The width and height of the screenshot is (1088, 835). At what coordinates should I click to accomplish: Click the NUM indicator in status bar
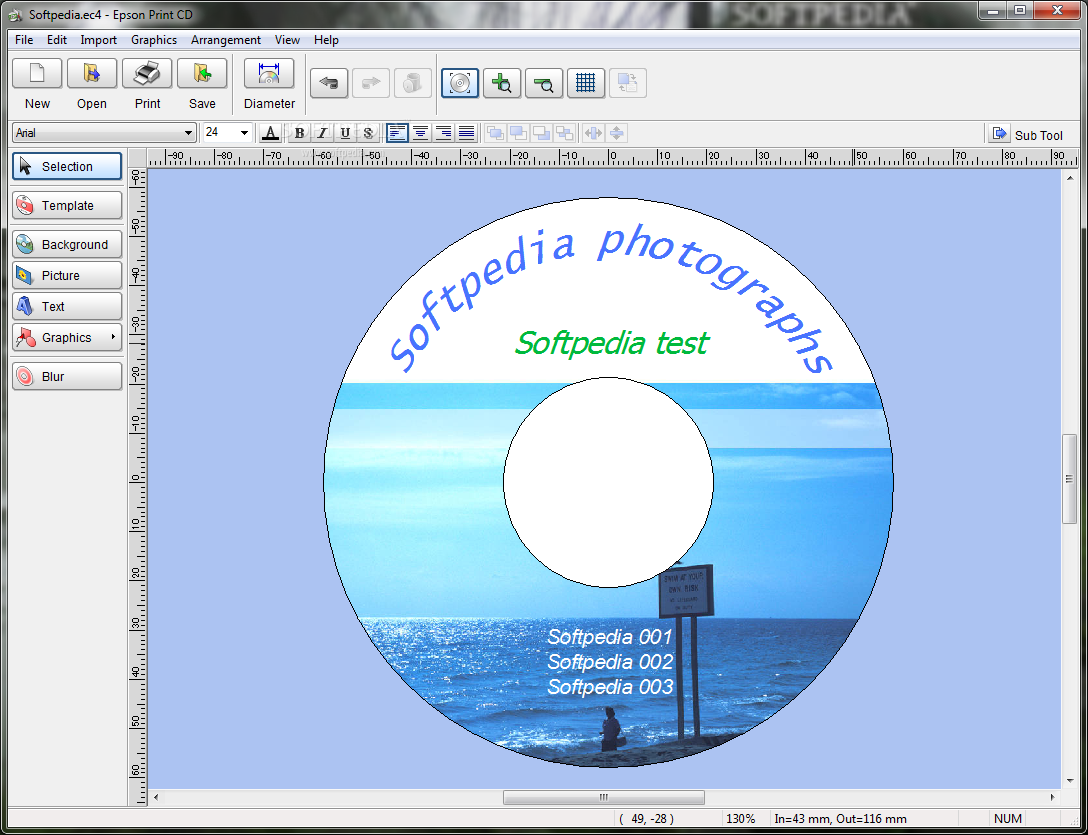point(1008,819)
